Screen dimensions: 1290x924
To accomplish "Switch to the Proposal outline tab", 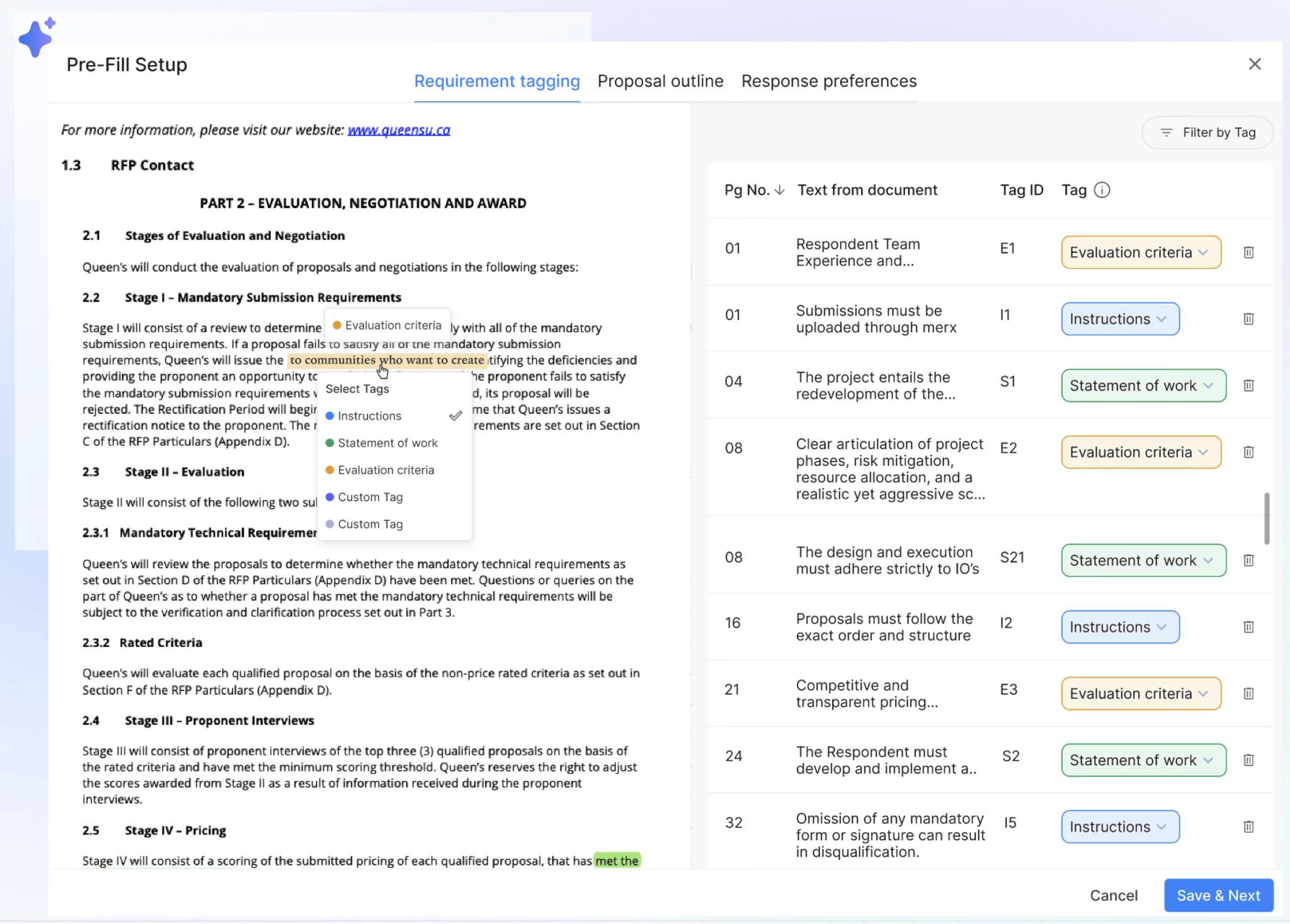I will [x=660, y=81].
